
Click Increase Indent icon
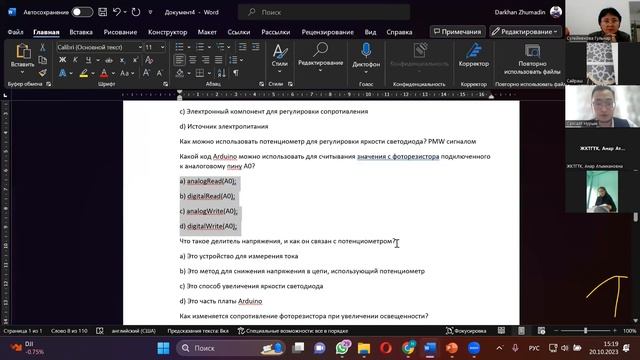pos(256,47)
